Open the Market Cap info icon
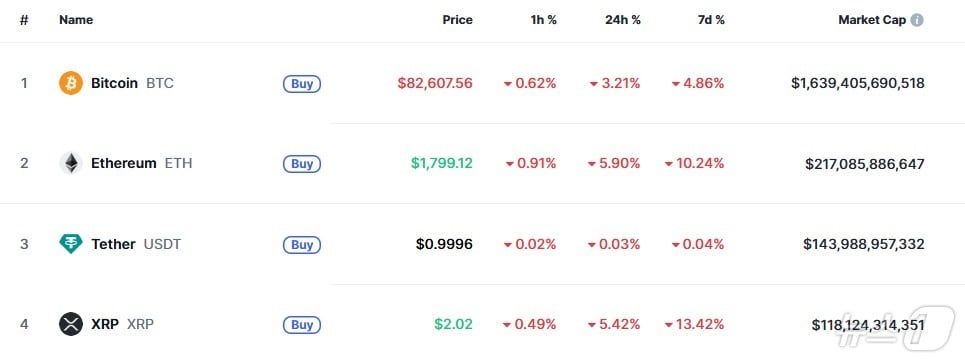The image size is (965, 363). tap(917, 20)
